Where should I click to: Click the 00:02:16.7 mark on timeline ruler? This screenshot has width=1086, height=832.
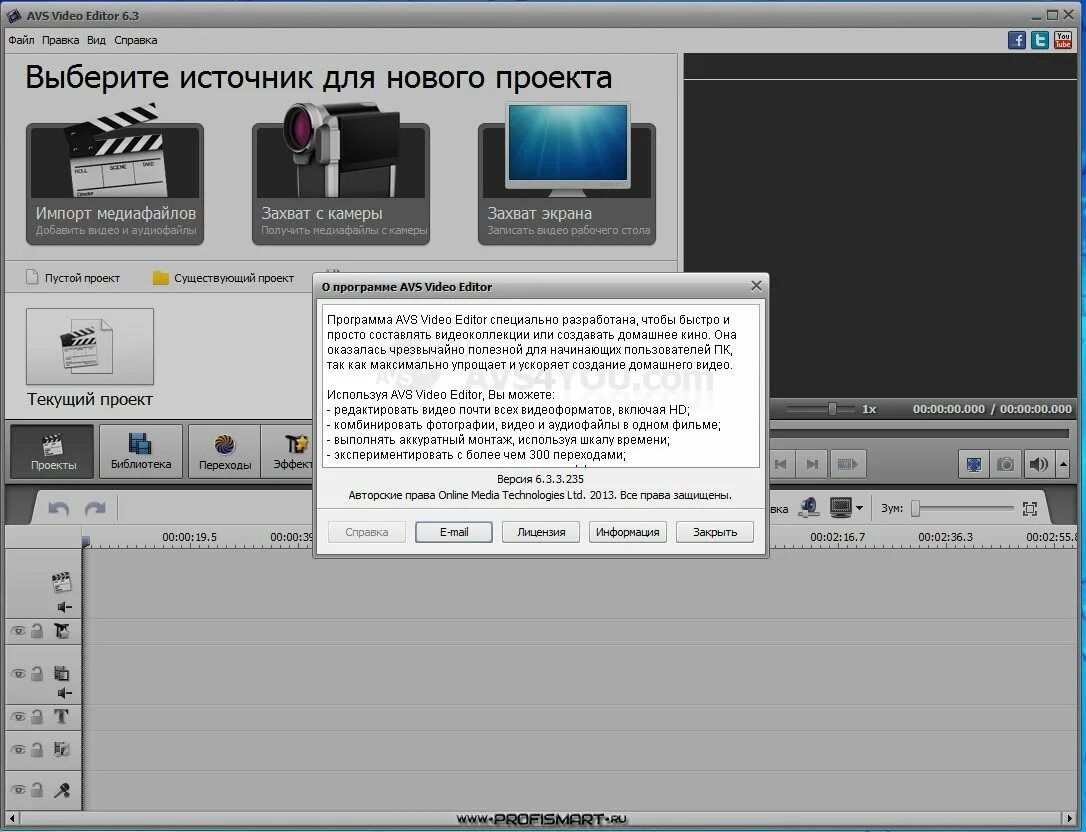(x=837, y=537)
